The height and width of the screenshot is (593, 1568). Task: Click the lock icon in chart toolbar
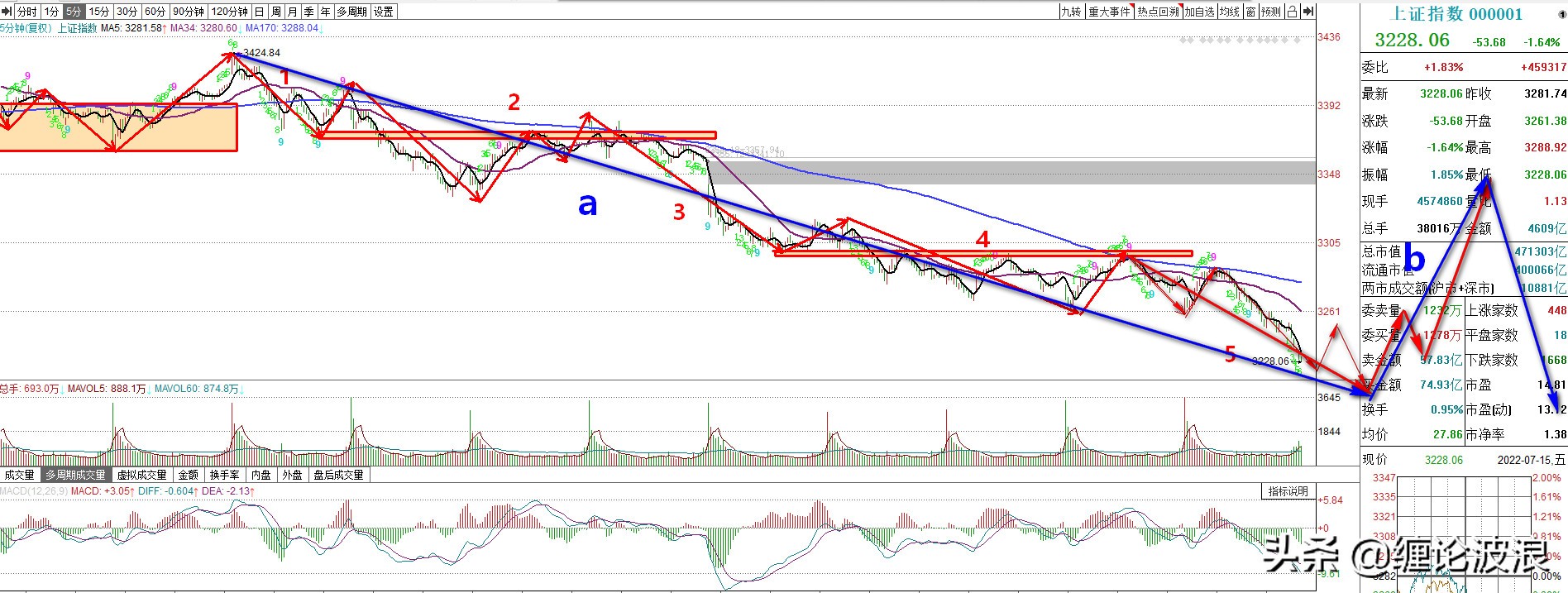1292,12
